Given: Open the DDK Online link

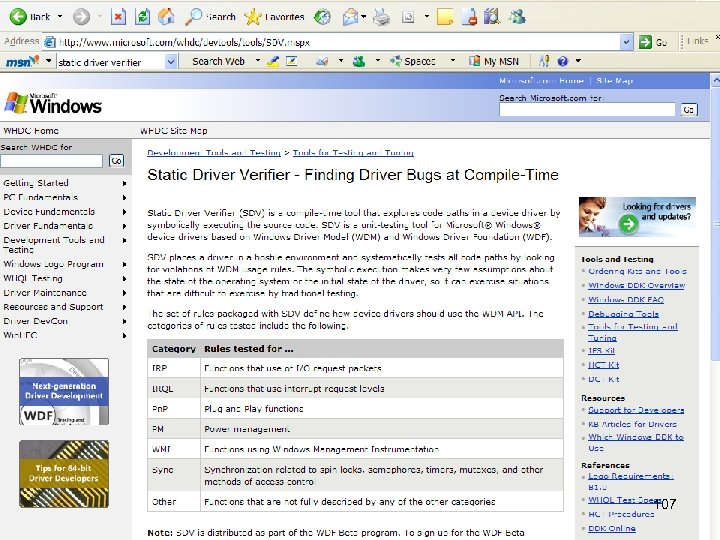Looking at the screenshot, I should pos(612,529).
